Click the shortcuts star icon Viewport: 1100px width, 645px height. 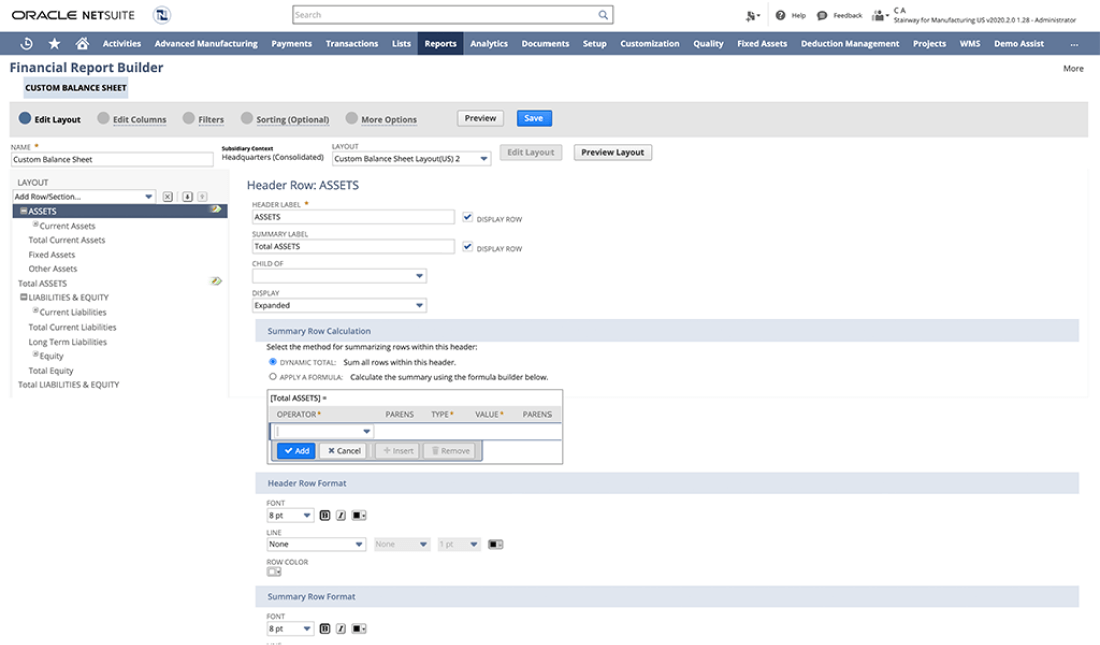54,43
